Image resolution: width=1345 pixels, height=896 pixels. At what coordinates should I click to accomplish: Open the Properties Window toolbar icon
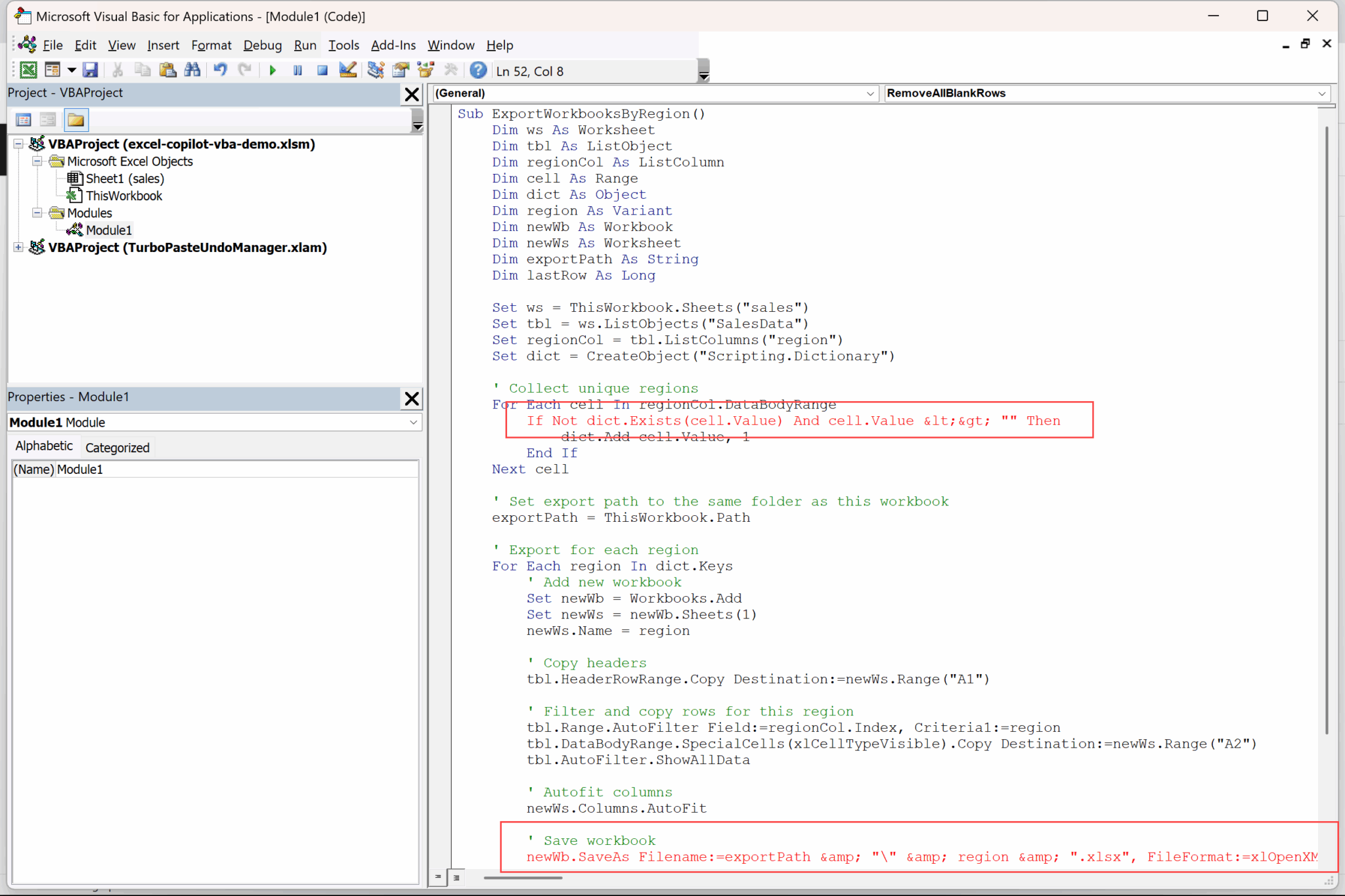point(401,70)
